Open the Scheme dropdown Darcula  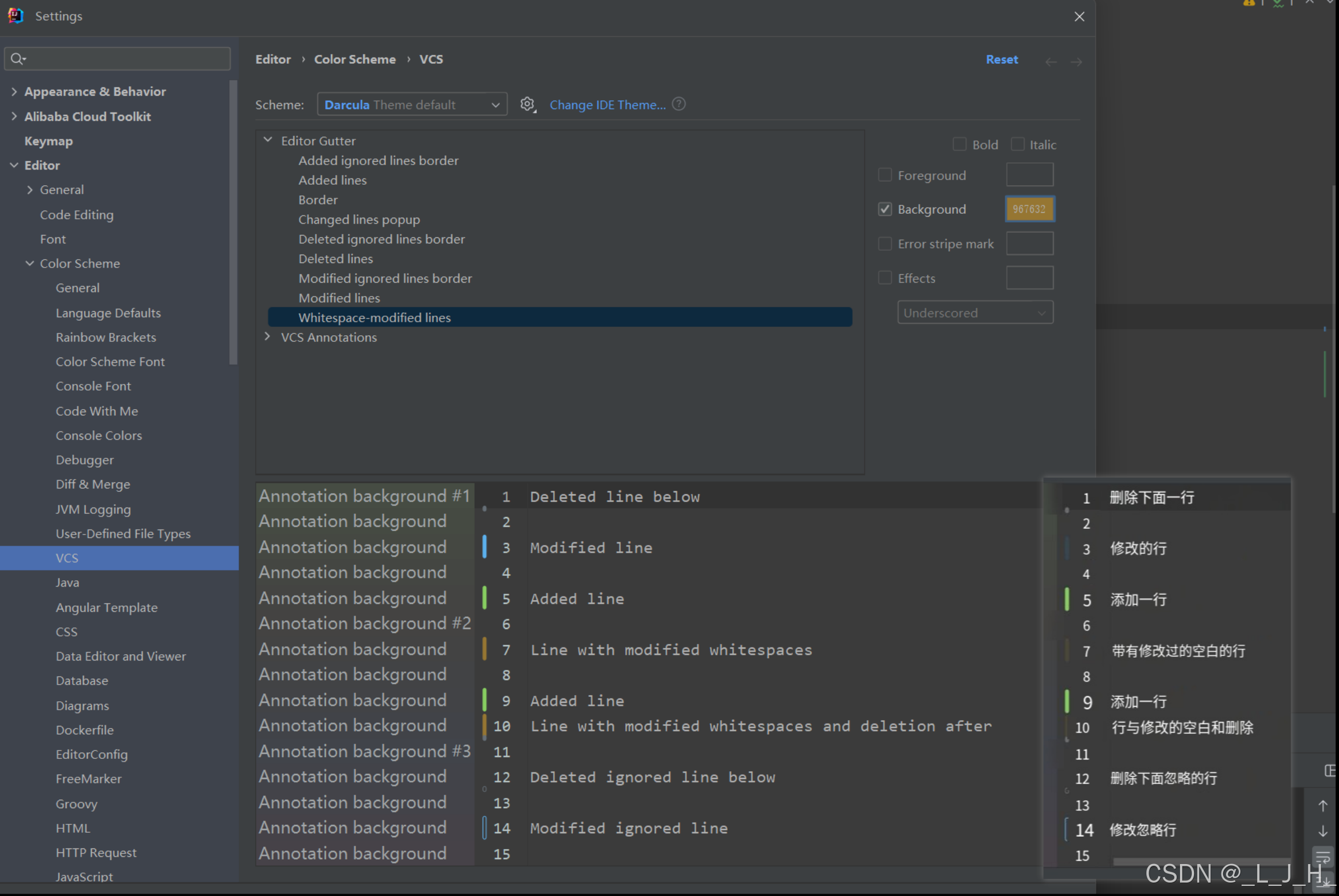(411, 105)
